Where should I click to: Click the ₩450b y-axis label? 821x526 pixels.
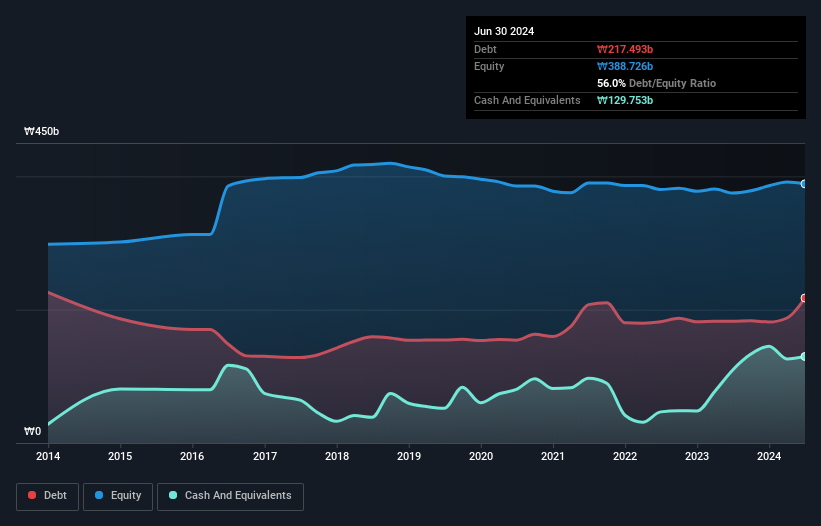click(41, 131)
